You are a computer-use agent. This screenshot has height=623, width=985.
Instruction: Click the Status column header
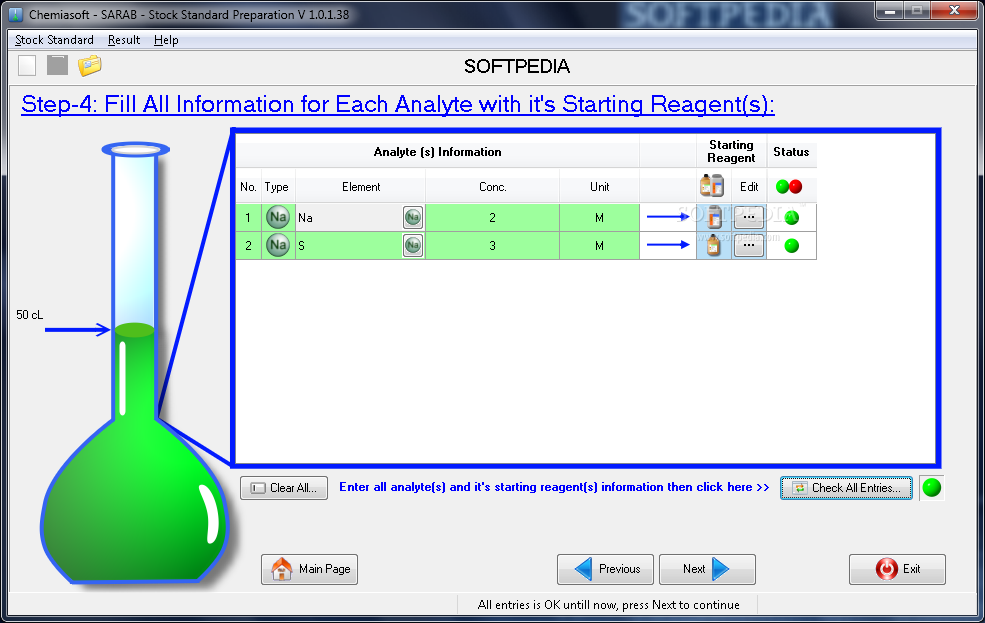click(791, 151)
